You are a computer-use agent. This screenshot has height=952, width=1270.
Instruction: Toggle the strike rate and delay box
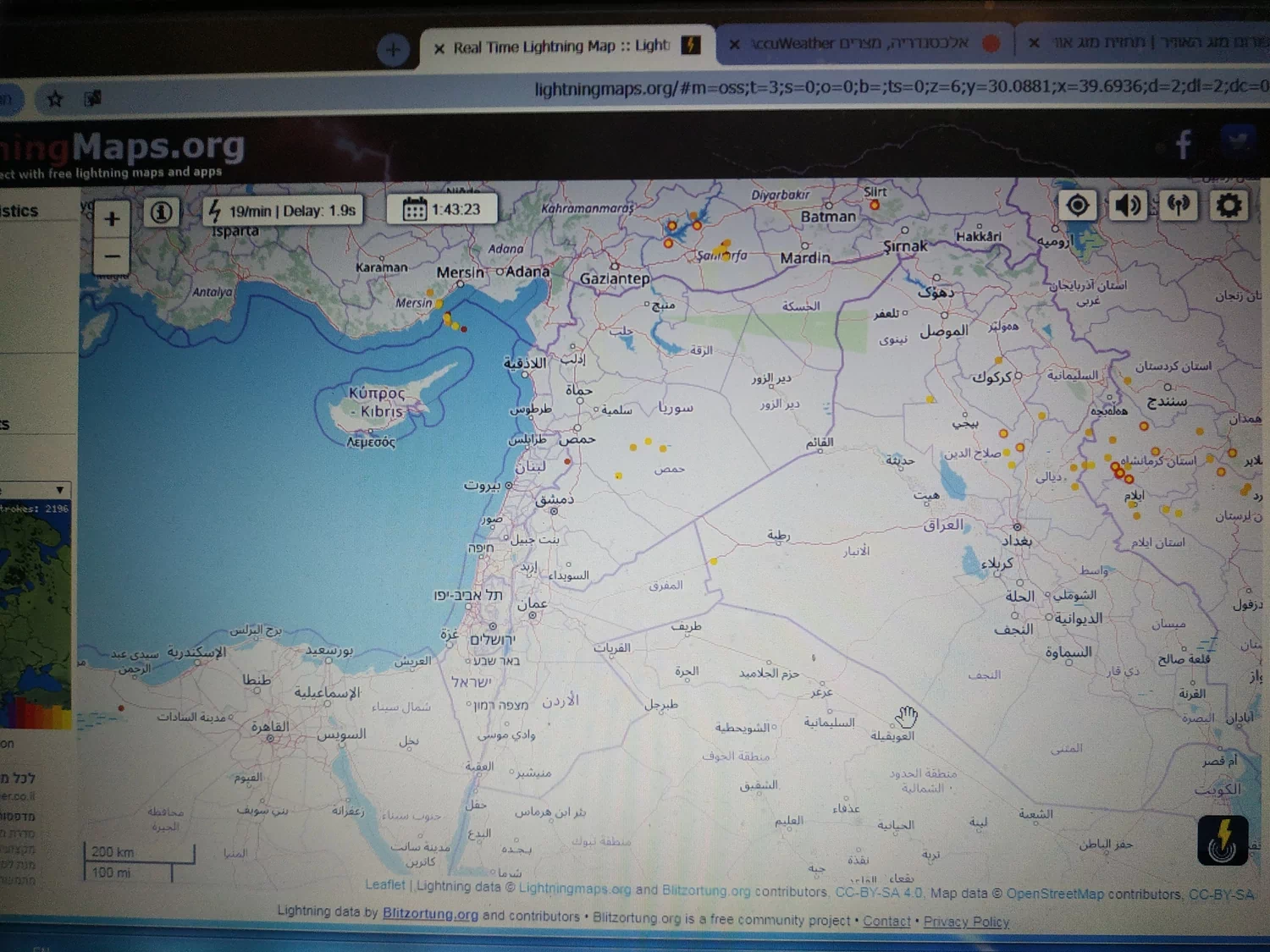(x=283, y=211)
